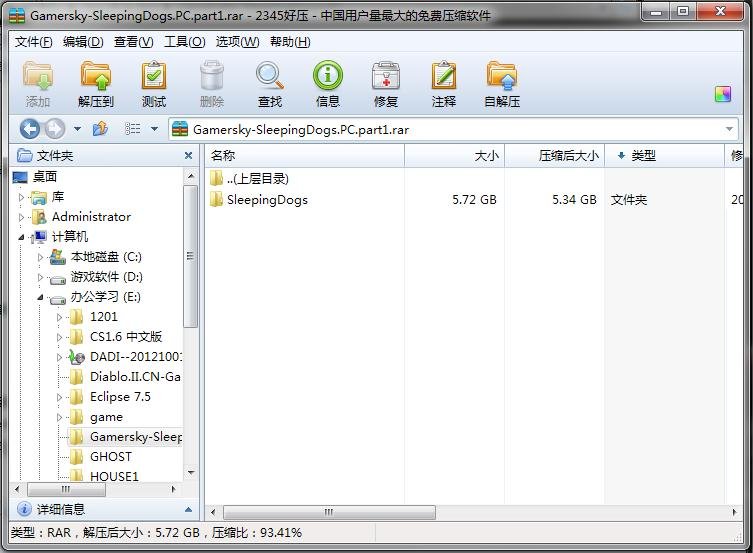Click the list view mode icon
The image size is (753, 553).
tap(133, 129)
